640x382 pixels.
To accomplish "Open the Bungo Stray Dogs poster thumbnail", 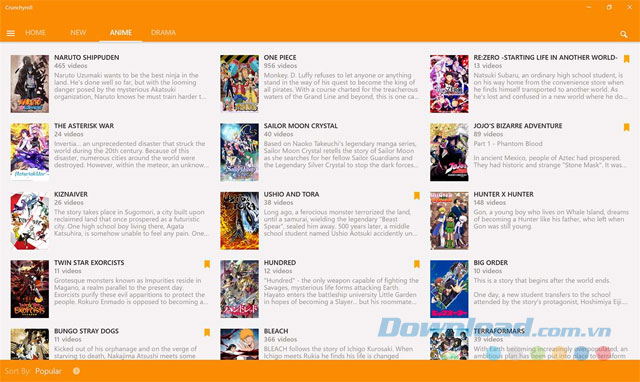I will pos(30,344).
